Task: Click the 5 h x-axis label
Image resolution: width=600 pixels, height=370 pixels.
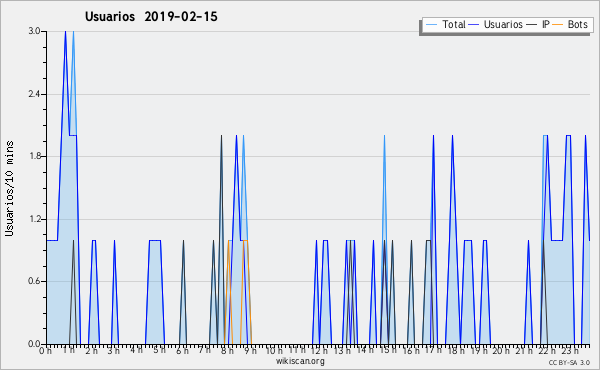Action: (x=159, y=350)
